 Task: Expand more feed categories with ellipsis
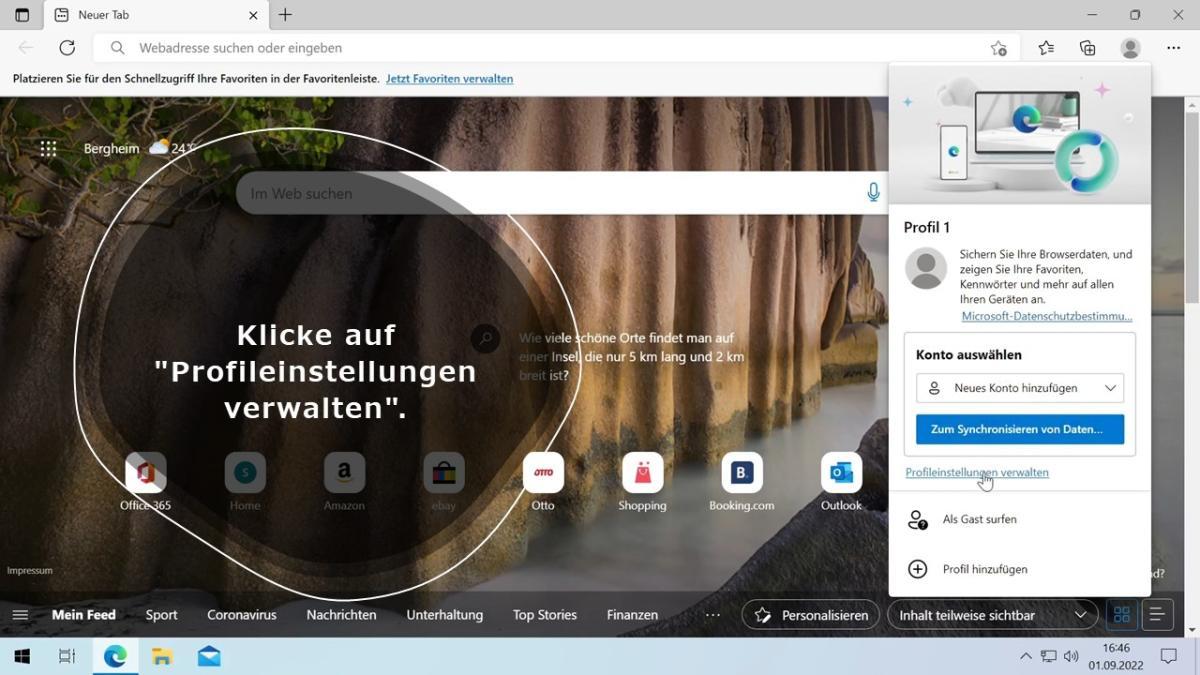[x=712, y=615]
